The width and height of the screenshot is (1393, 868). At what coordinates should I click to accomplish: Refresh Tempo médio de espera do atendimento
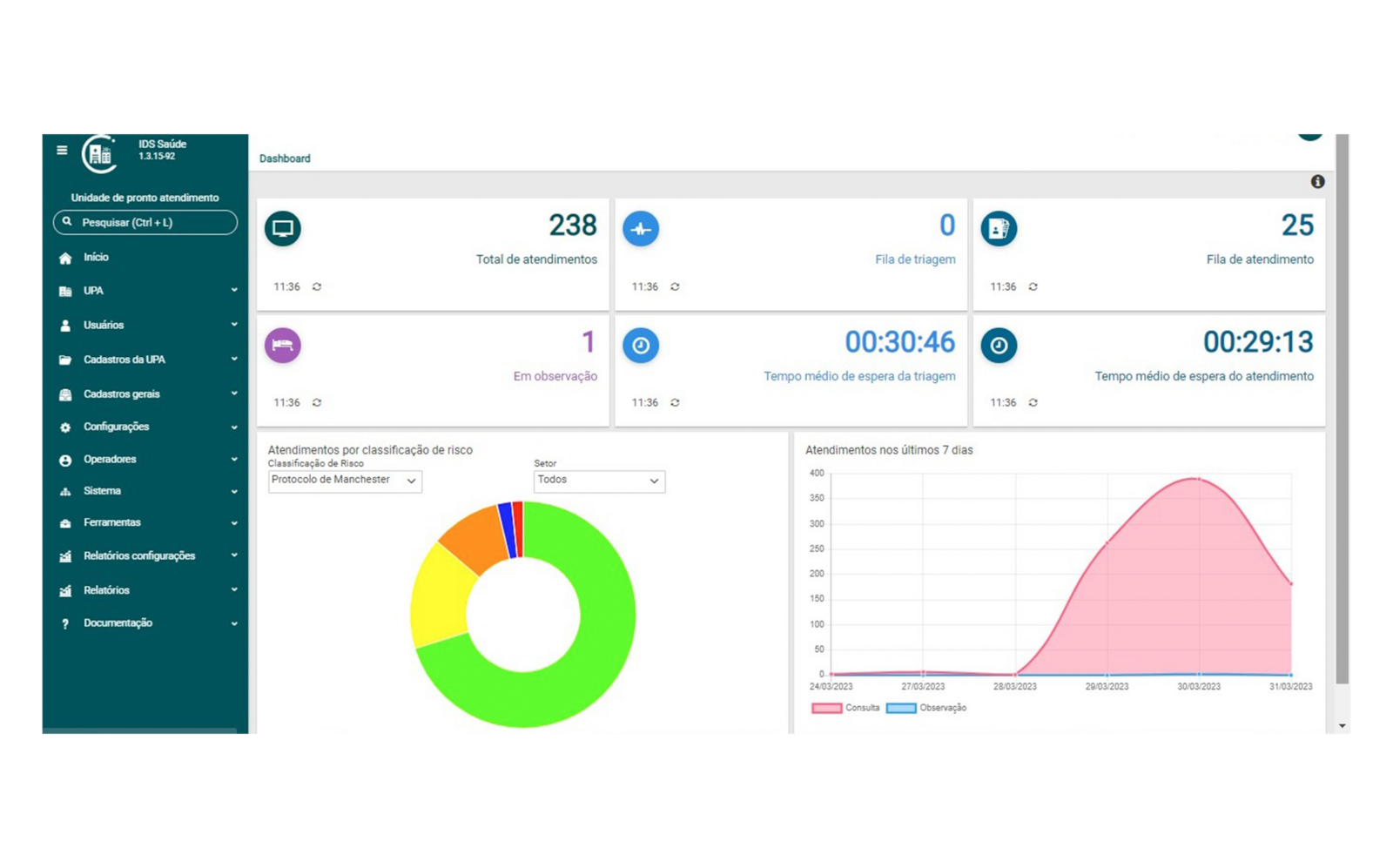click(x=1033, y=402)
